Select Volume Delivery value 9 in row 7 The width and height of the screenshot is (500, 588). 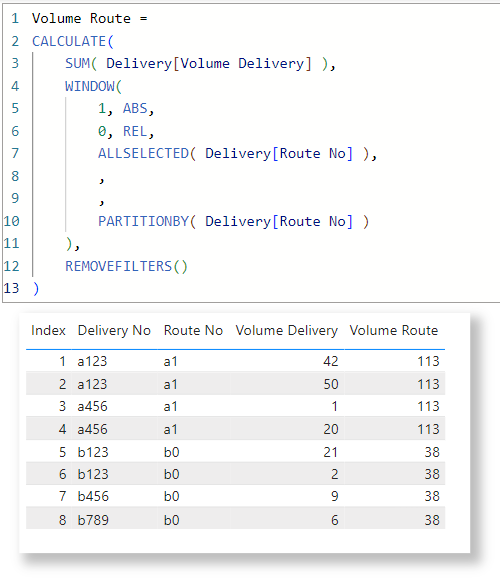coord(335,496)
